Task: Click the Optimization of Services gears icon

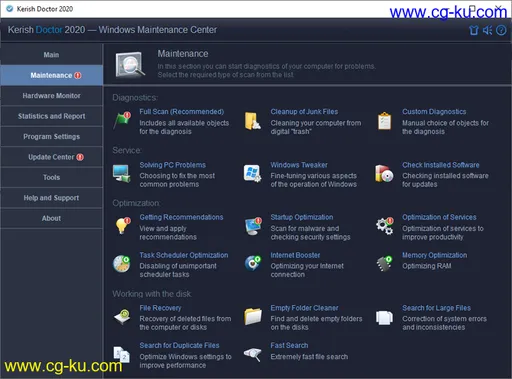Action: coord(385,226)
